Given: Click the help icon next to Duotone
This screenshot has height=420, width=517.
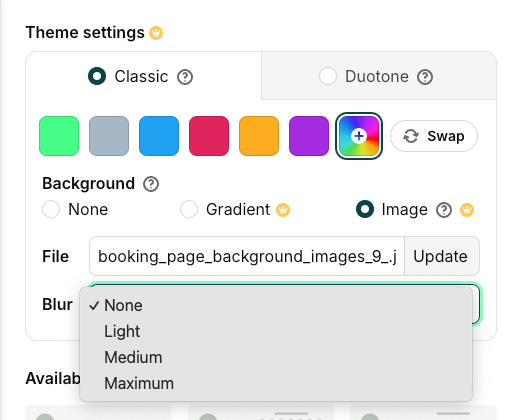Looking at the screenshot, I should [x=425, y=77].
